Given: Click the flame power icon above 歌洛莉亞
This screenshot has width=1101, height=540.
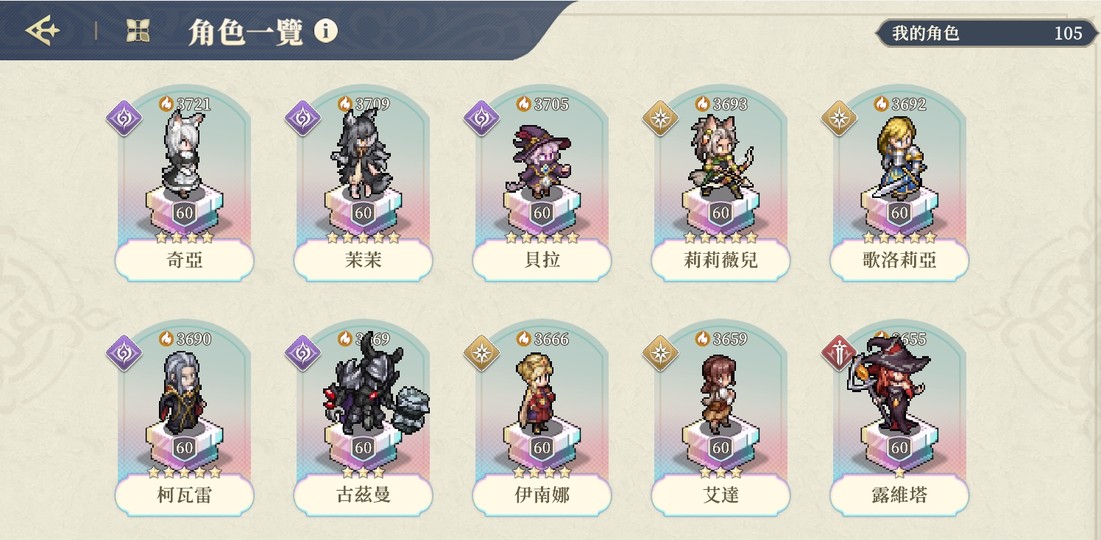Looking at the screenshot, I should (882, 104).
